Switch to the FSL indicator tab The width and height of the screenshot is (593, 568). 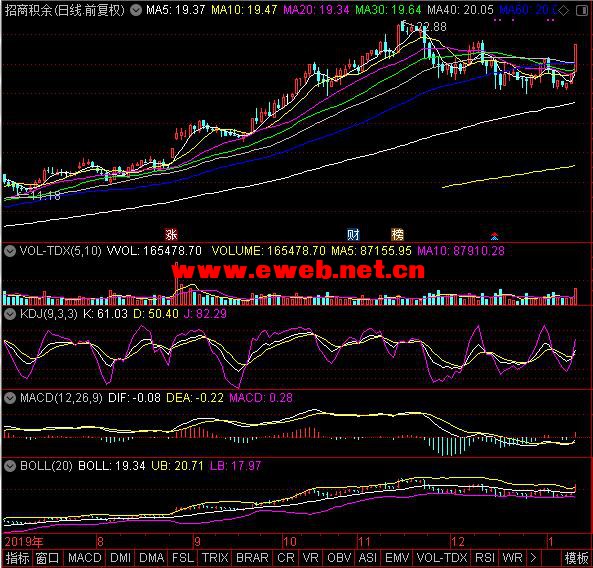click(x=183, y=558)
